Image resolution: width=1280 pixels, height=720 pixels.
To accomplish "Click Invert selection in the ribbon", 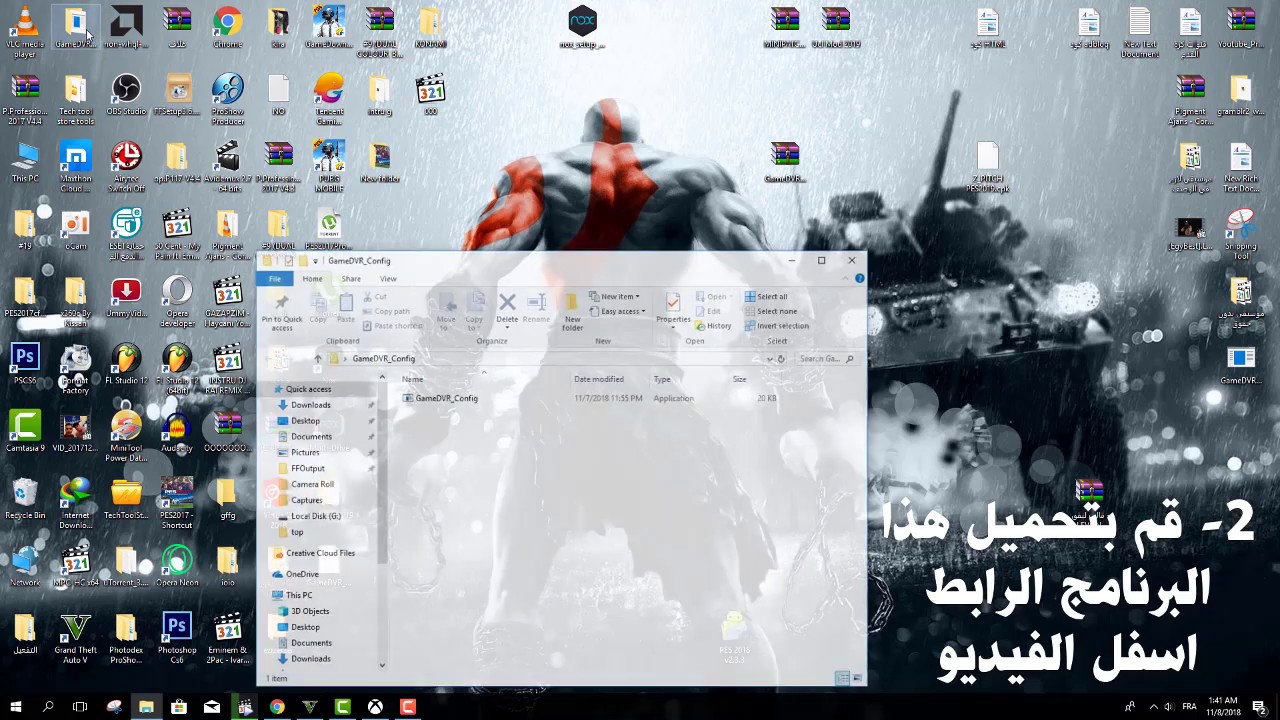I will pos(776,326).
